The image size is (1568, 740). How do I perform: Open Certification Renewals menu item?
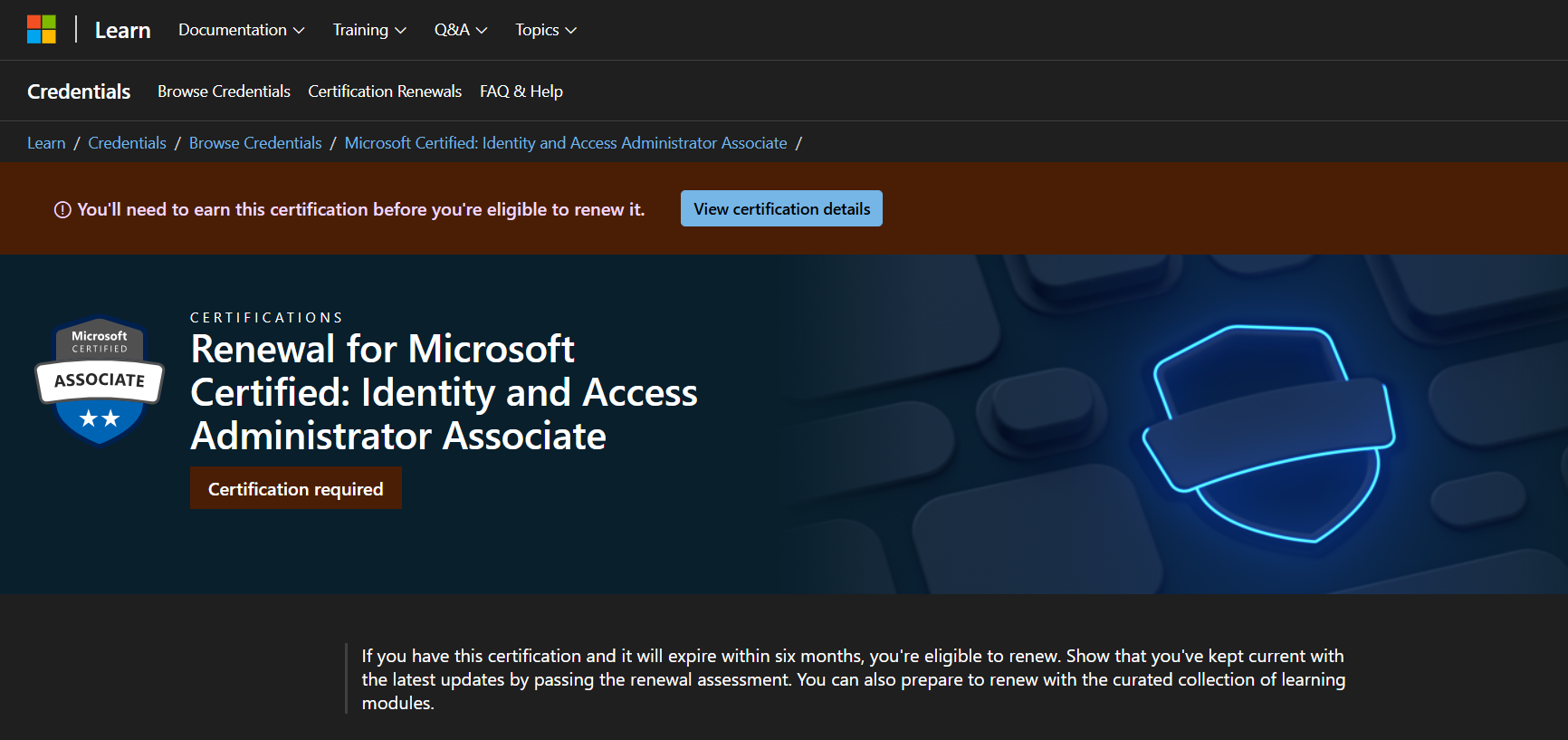(385, 91)
